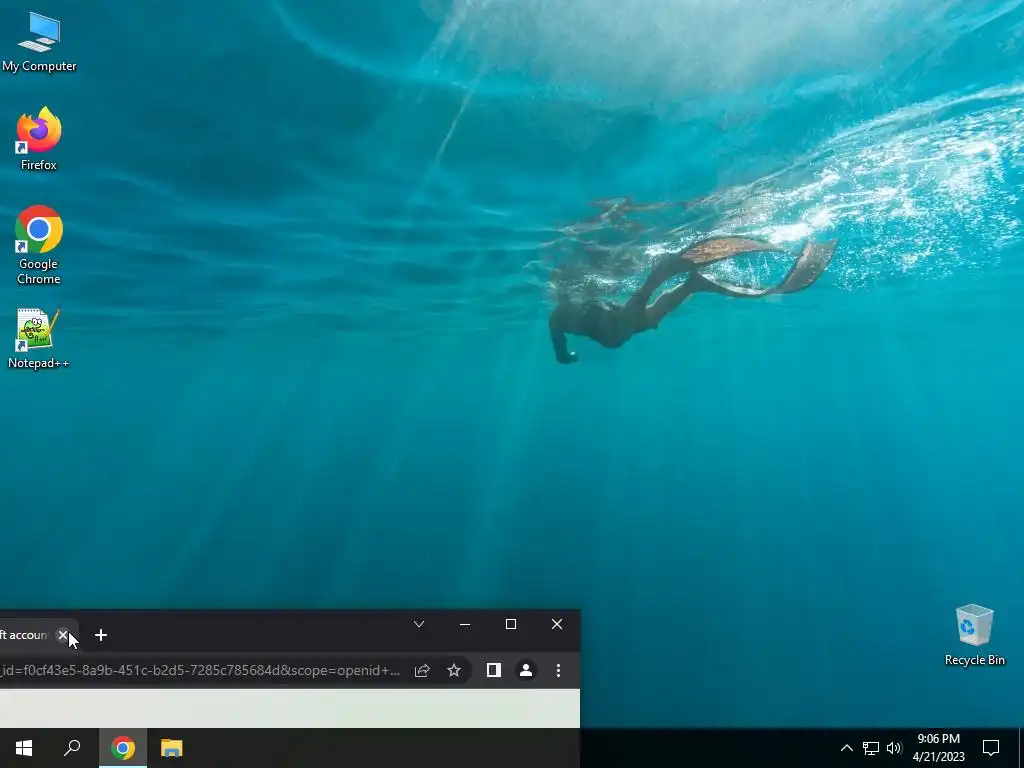Open the clock showing 9:06 PM

coord(938,748)
